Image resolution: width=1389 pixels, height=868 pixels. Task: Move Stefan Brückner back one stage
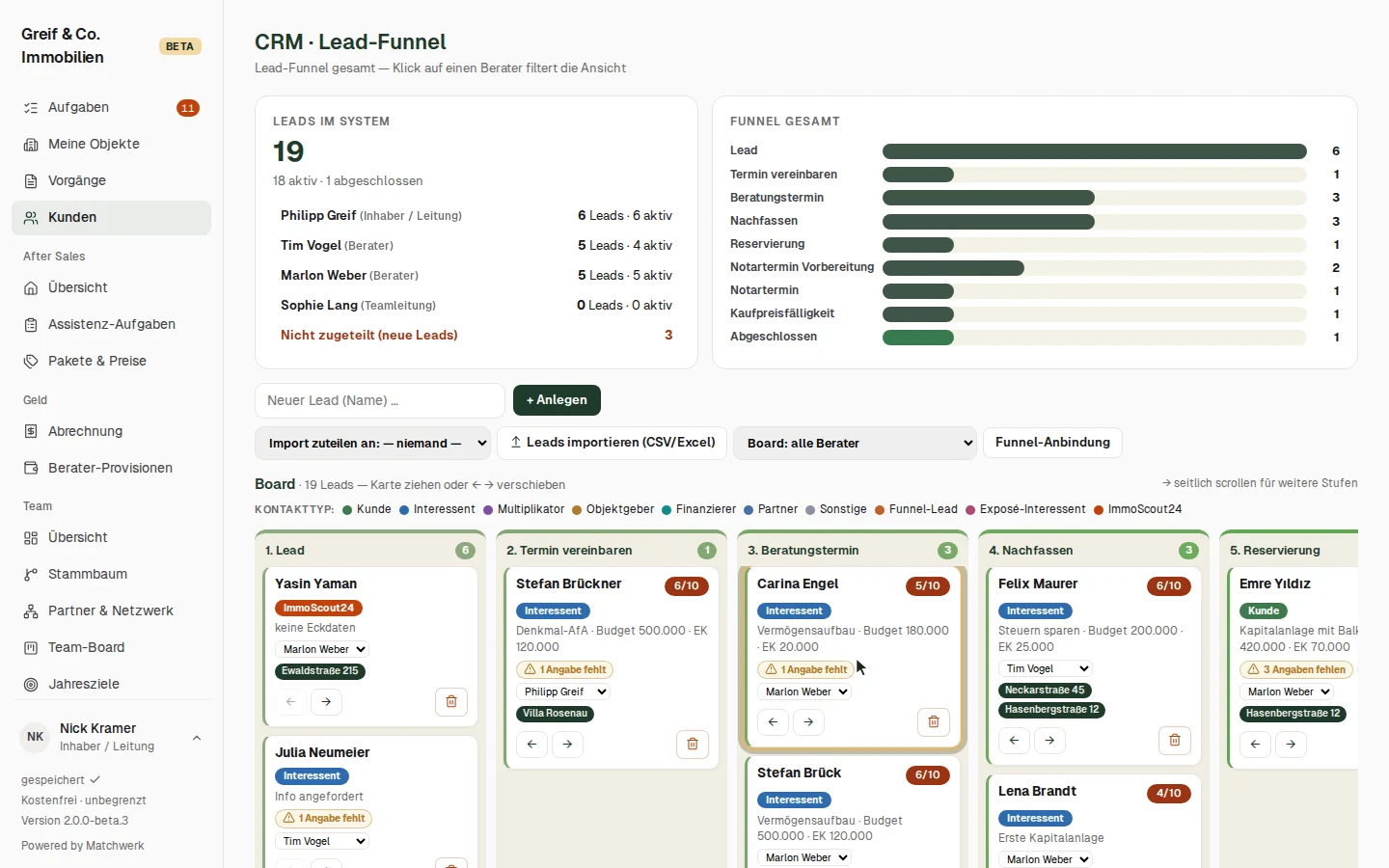532,745
